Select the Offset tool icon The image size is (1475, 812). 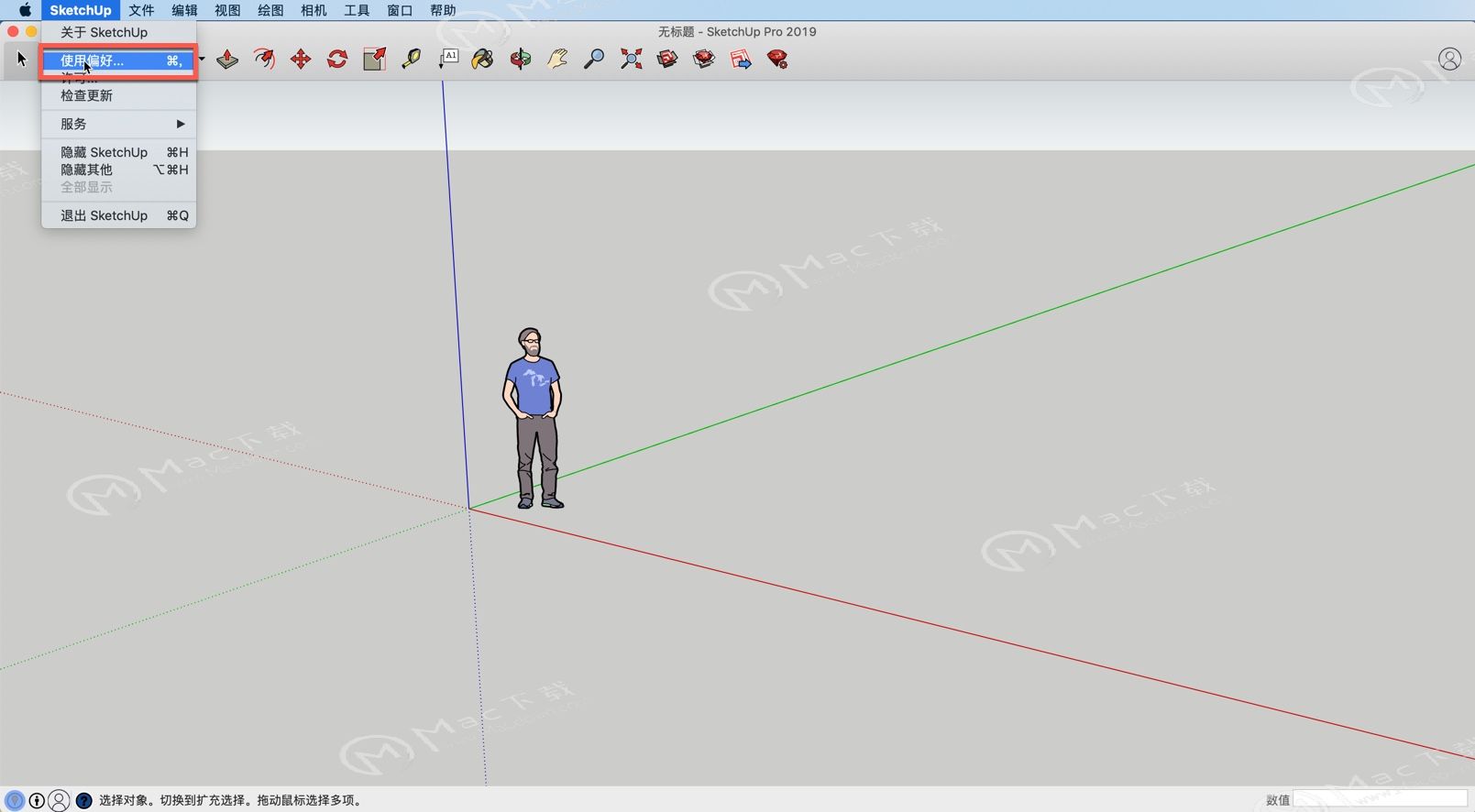(264, 60)
